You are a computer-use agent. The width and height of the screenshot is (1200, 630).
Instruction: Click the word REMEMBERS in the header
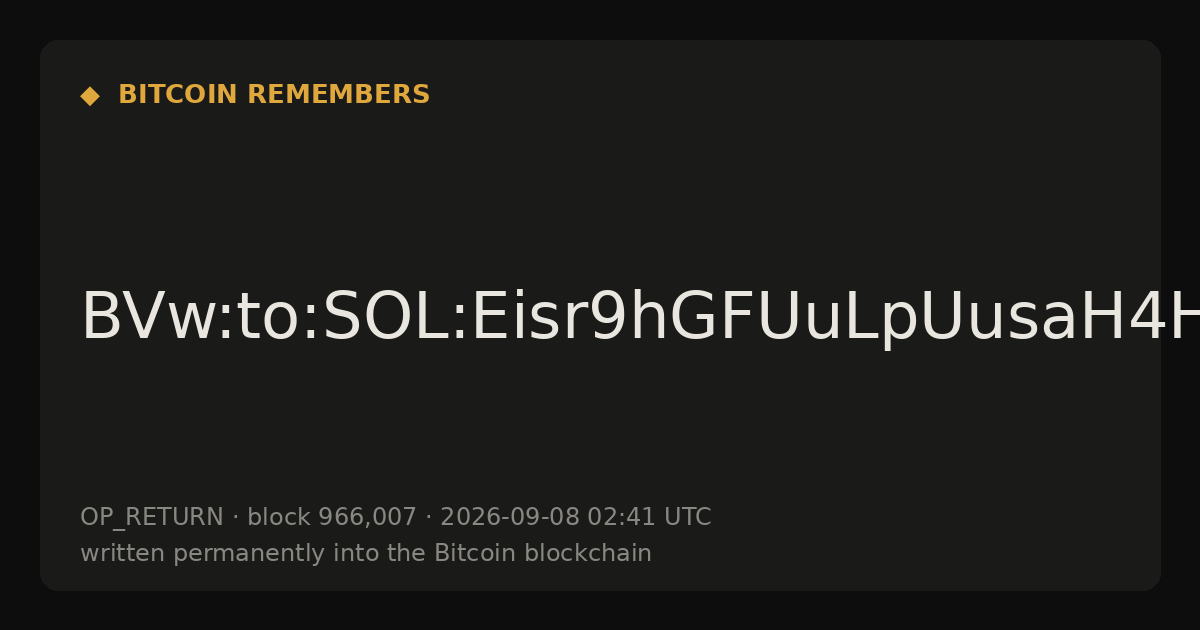pyautogui.click(x=338, y=95)
